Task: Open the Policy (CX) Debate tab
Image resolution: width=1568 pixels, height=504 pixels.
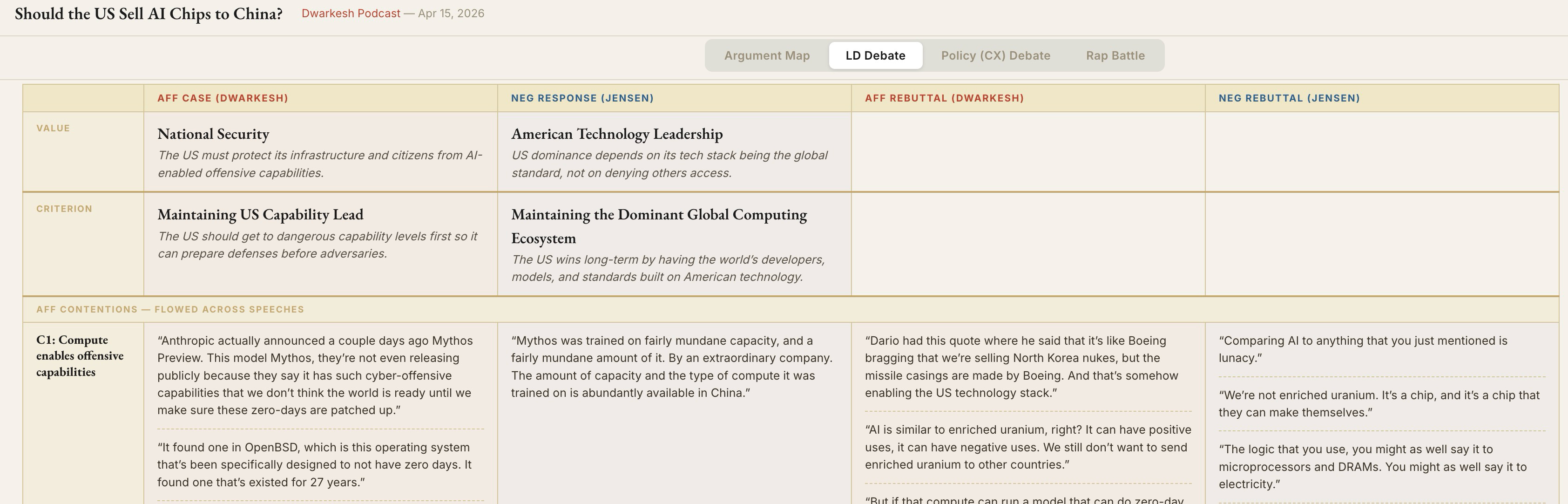Action: pos(995,55)
